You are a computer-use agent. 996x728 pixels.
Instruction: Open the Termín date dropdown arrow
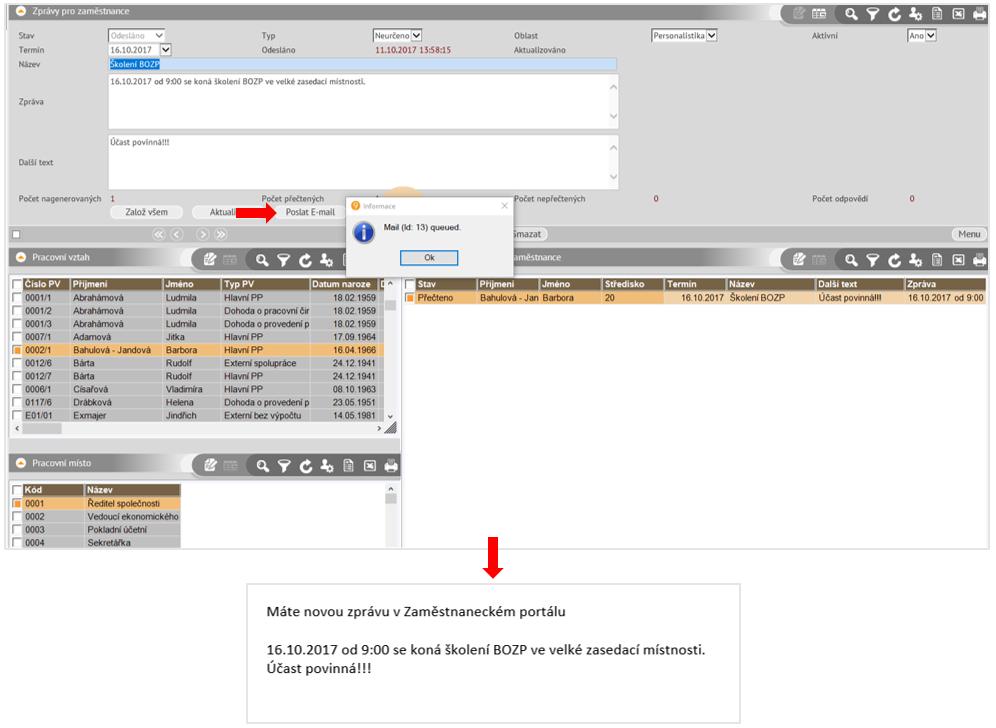click(x=165, y=50)
